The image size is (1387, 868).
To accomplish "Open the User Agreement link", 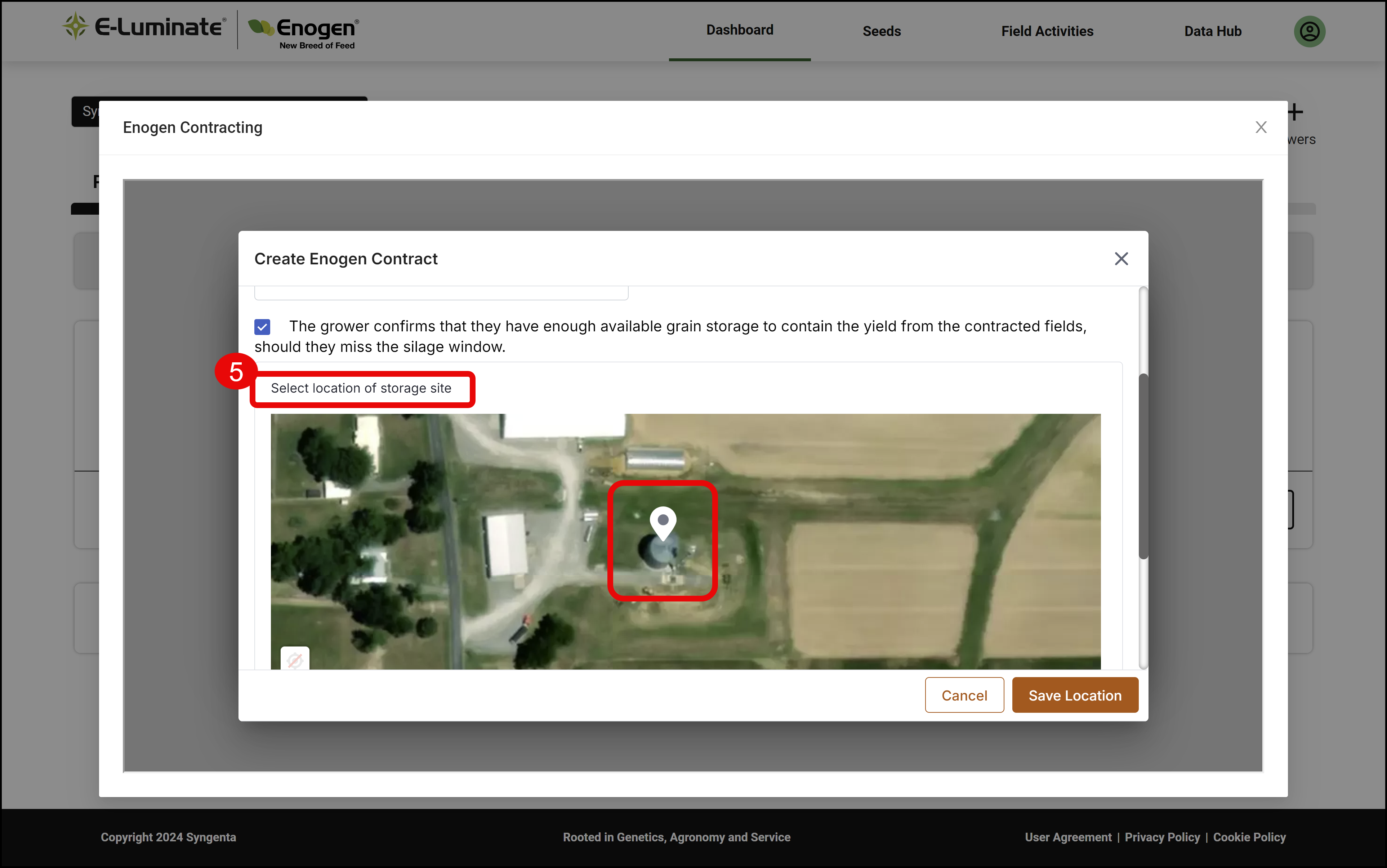I will click(x=1068, y=837).
